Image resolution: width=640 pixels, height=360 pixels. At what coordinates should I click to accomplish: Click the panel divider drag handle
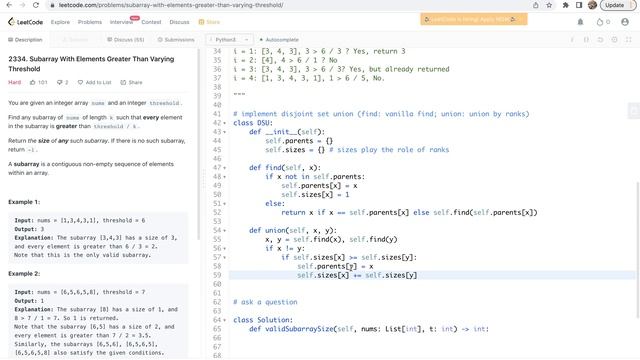[204, 178]
